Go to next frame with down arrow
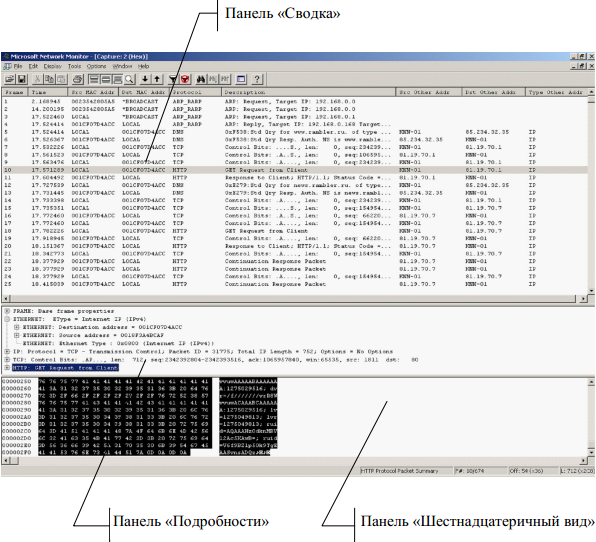 tap(144, 79)
